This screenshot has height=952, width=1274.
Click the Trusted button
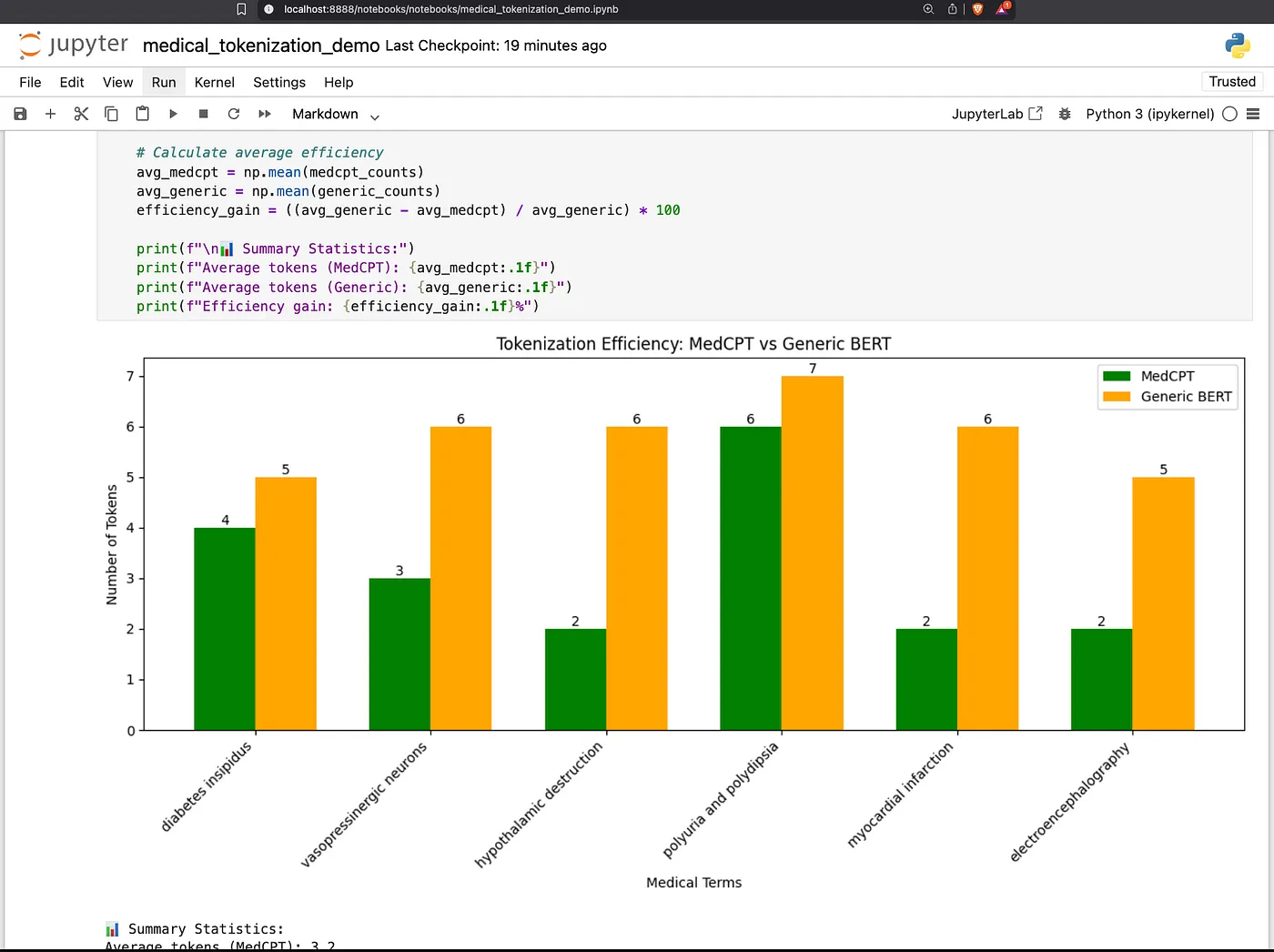tap(1232, 82)
